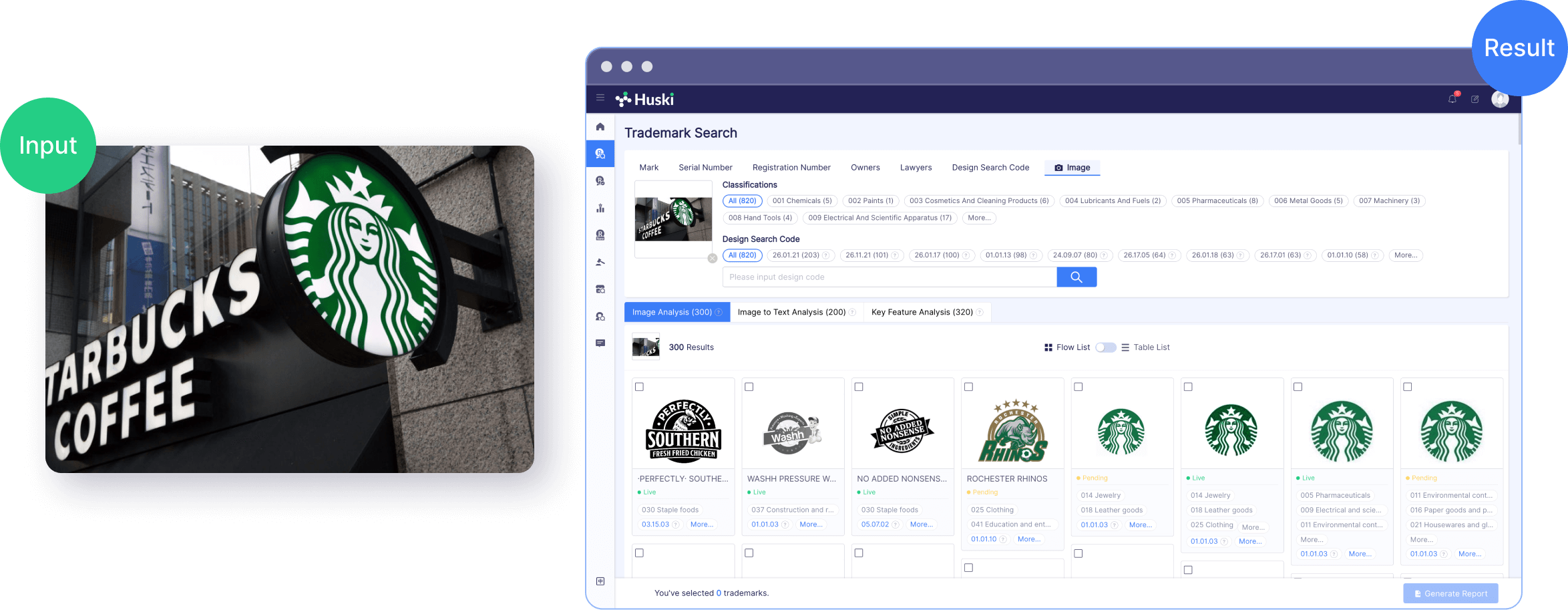Viewport: 1568px width, 610px height.
Task: Click the blue search magnifier button
Action: point(1076,277)
